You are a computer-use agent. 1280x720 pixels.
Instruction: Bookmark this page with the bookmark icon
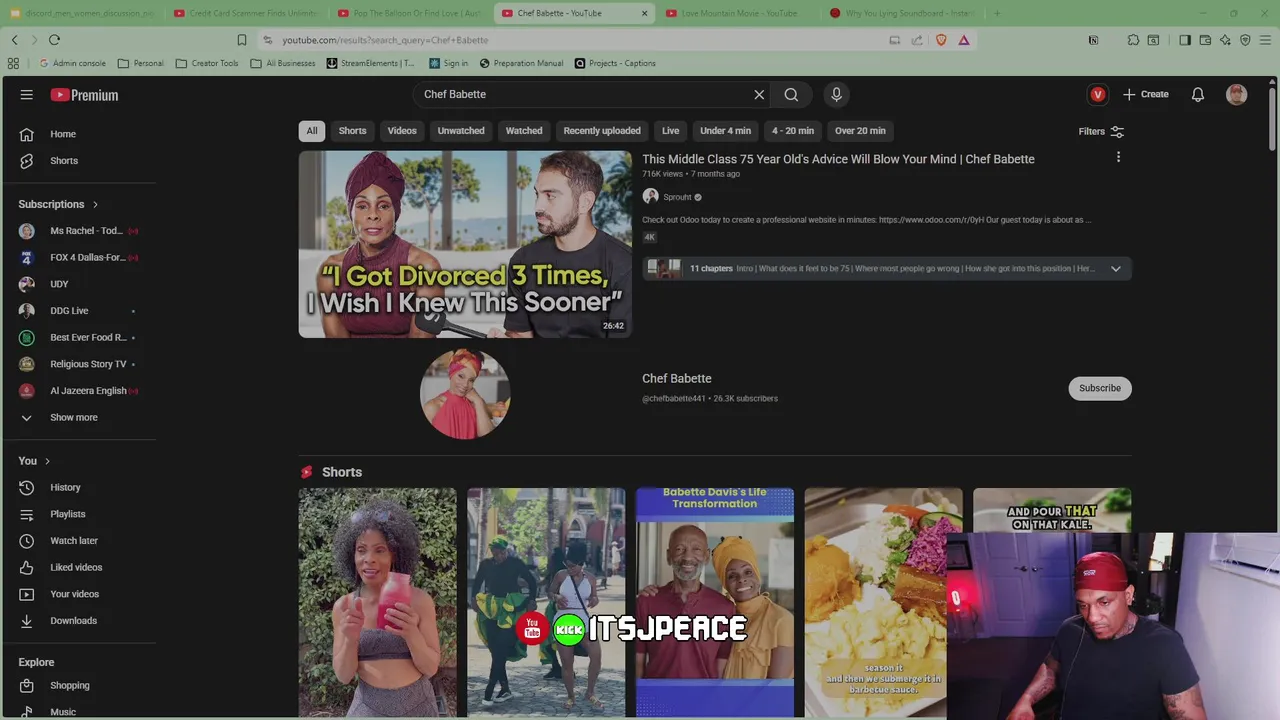pos(242,40)
